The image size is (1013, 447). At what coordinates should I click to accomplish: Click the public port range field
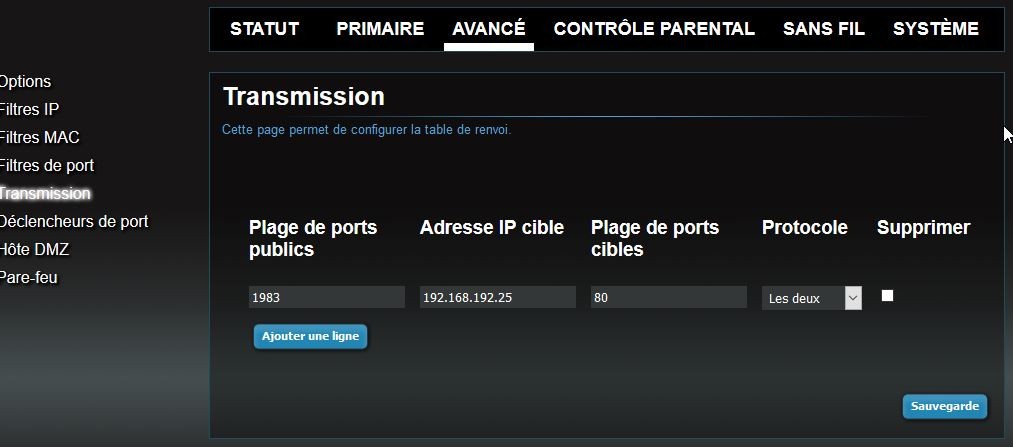coord(326,297)
